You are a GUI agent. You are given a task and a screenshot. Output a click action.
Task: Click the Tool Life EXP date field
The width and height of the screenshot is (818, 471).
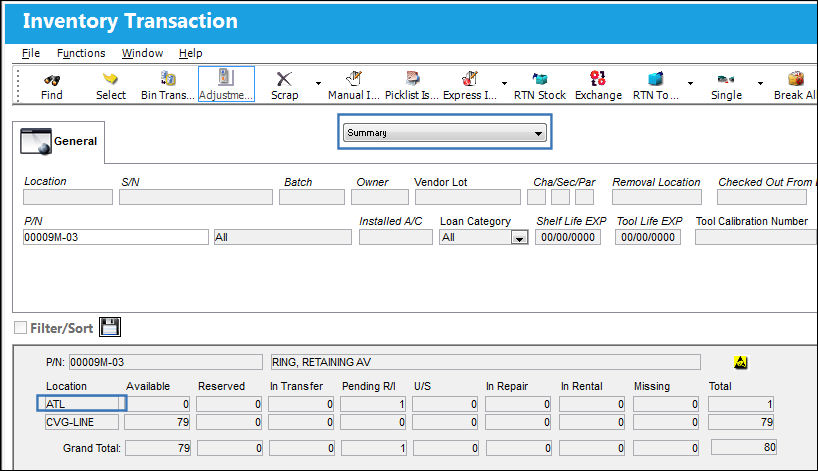coord(647,237)
